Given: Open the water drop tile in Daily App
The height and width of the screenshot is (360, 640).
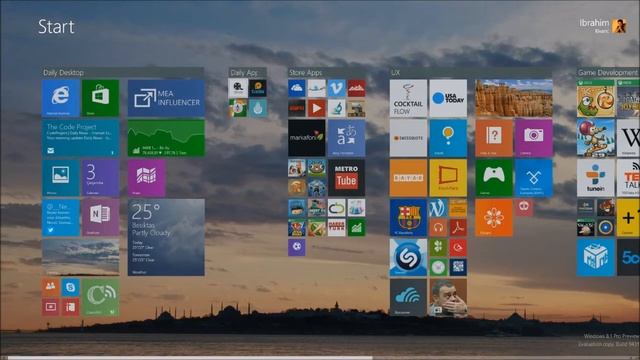Looking at the screenshot, I should 258,108.
